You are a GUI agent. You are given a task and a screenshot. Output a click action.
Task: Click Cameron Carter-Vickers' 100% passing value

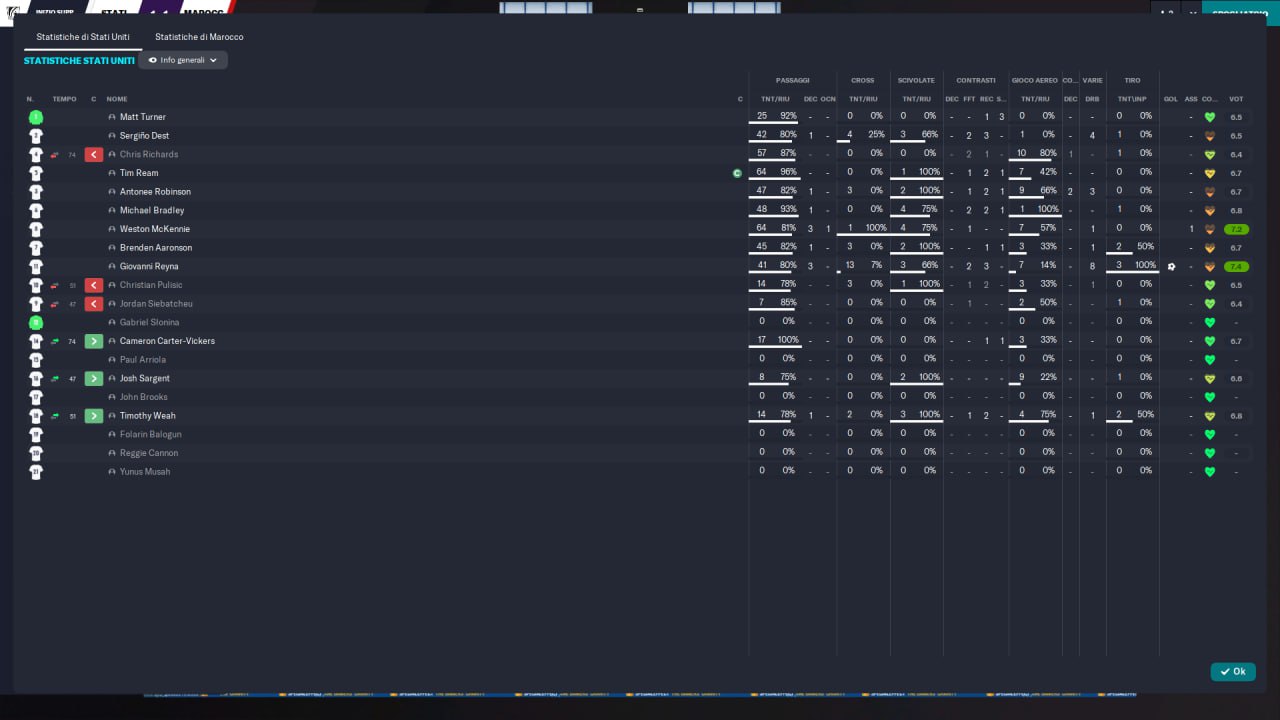pos(788,340)
